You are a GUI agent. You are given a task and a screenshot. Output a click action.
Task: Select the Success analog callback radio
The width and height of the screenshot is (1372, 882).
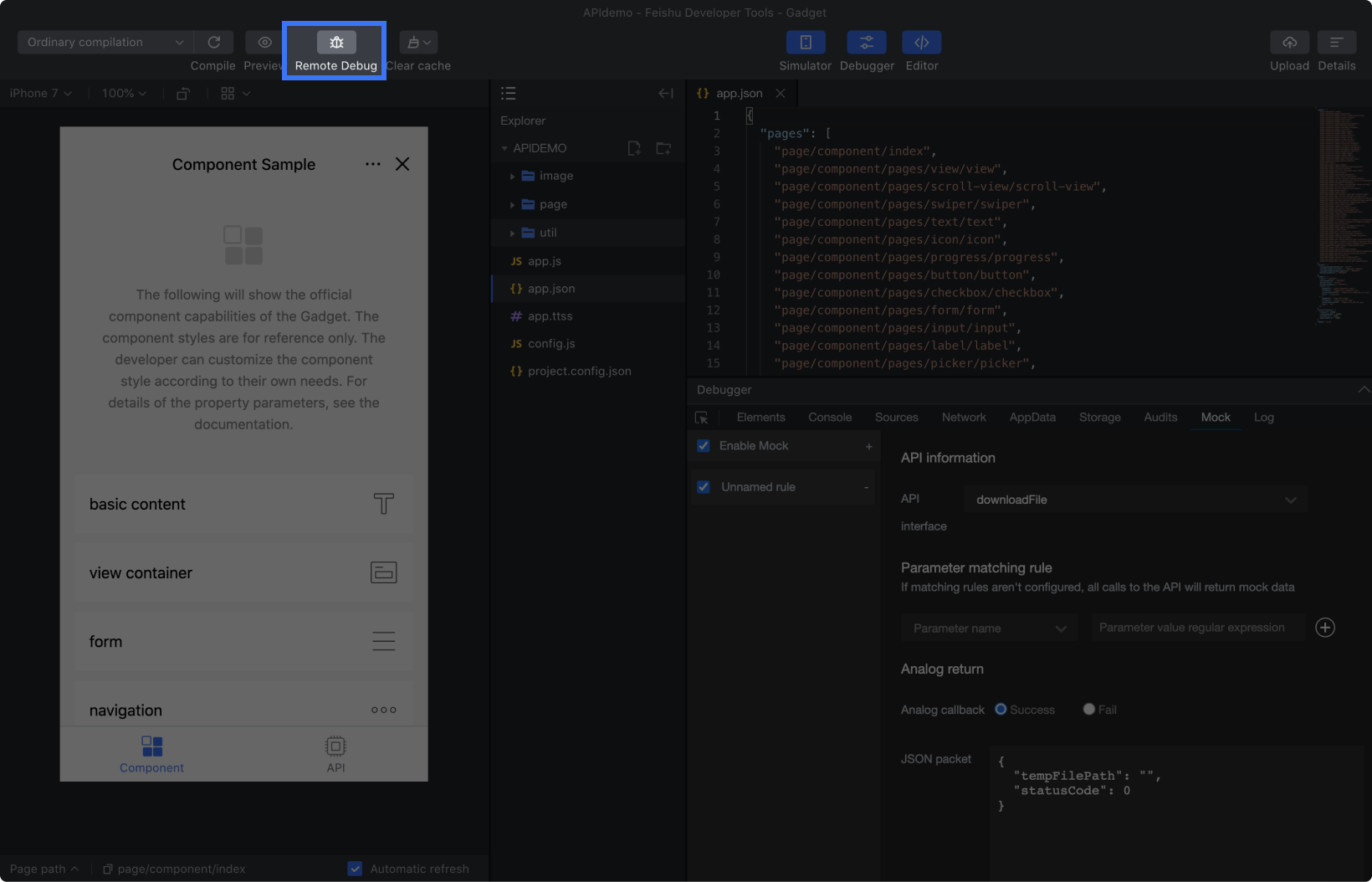pos(1001,709)
